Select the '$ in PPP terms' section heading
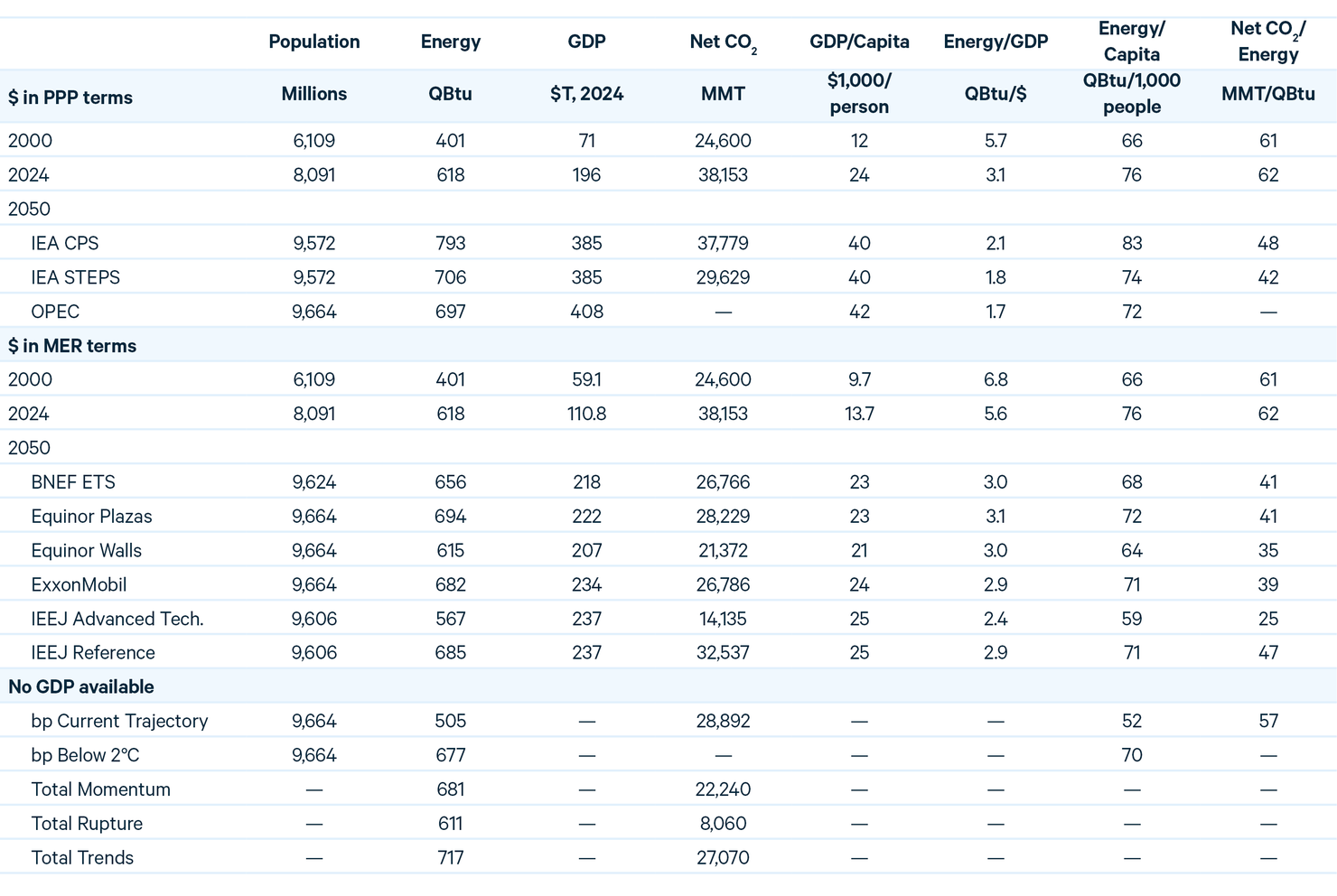Image resolution: width=1337 pixels, height=896 pixels. tap(70, 98)
